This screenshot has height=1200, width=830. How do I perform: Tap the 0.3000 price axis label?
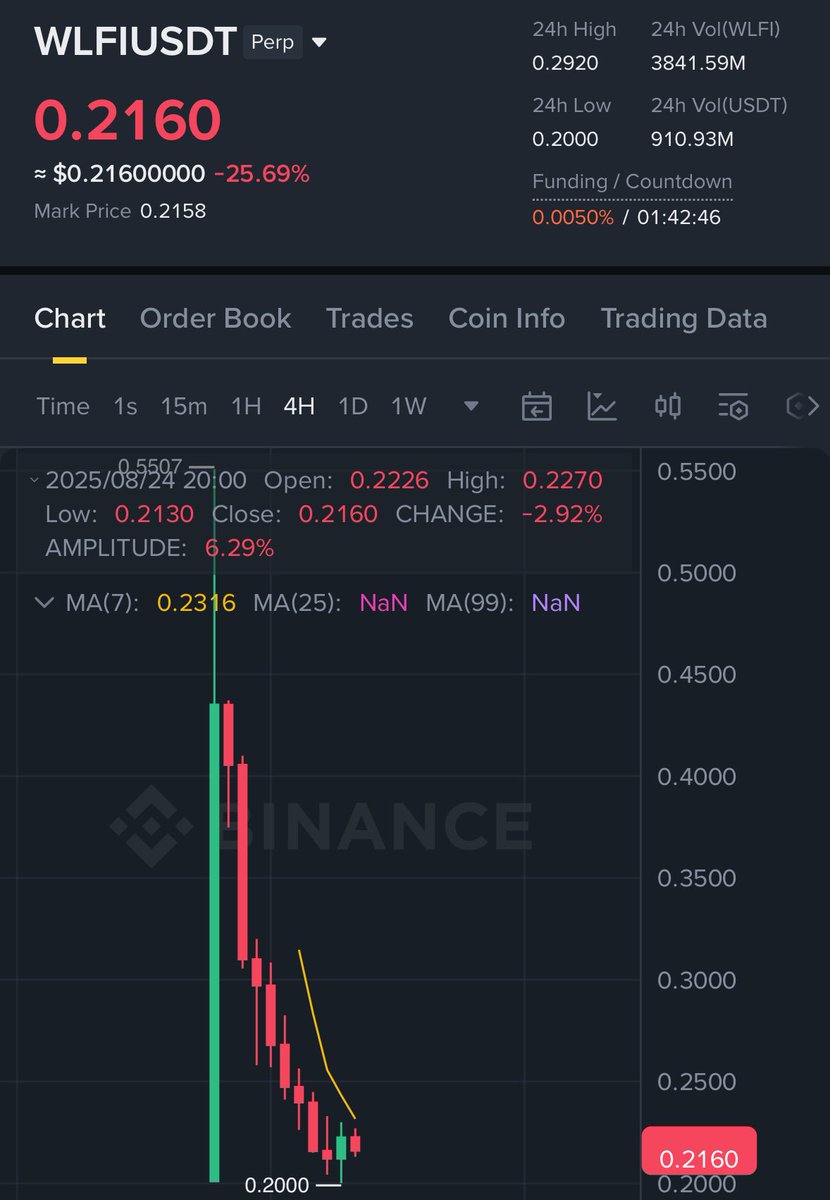coord(696,980)
